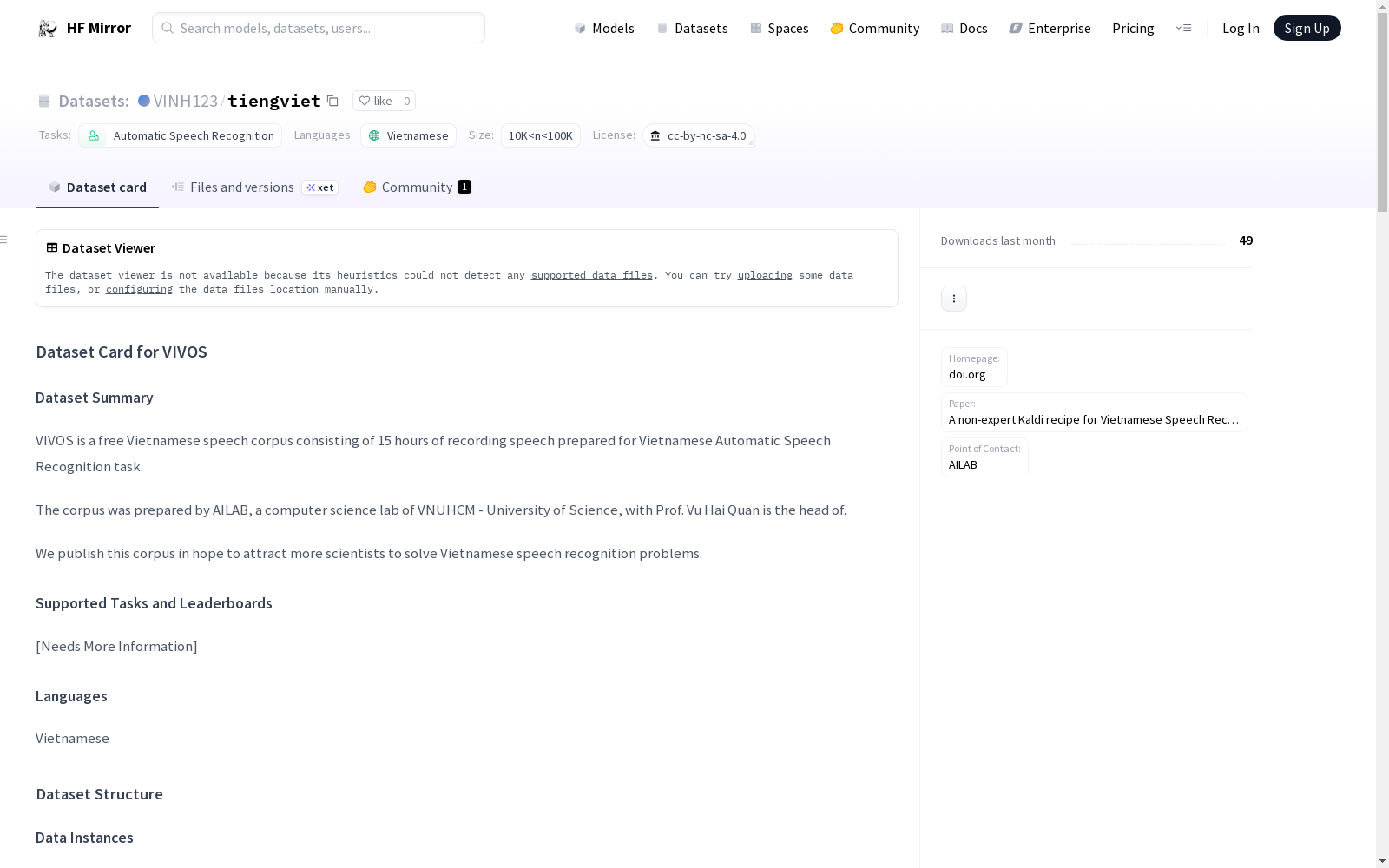Open Community in the top navigation
Image resolution: width=1389 pixels, height=868 pixels.
pyautogui.click(x=875, y=28)
